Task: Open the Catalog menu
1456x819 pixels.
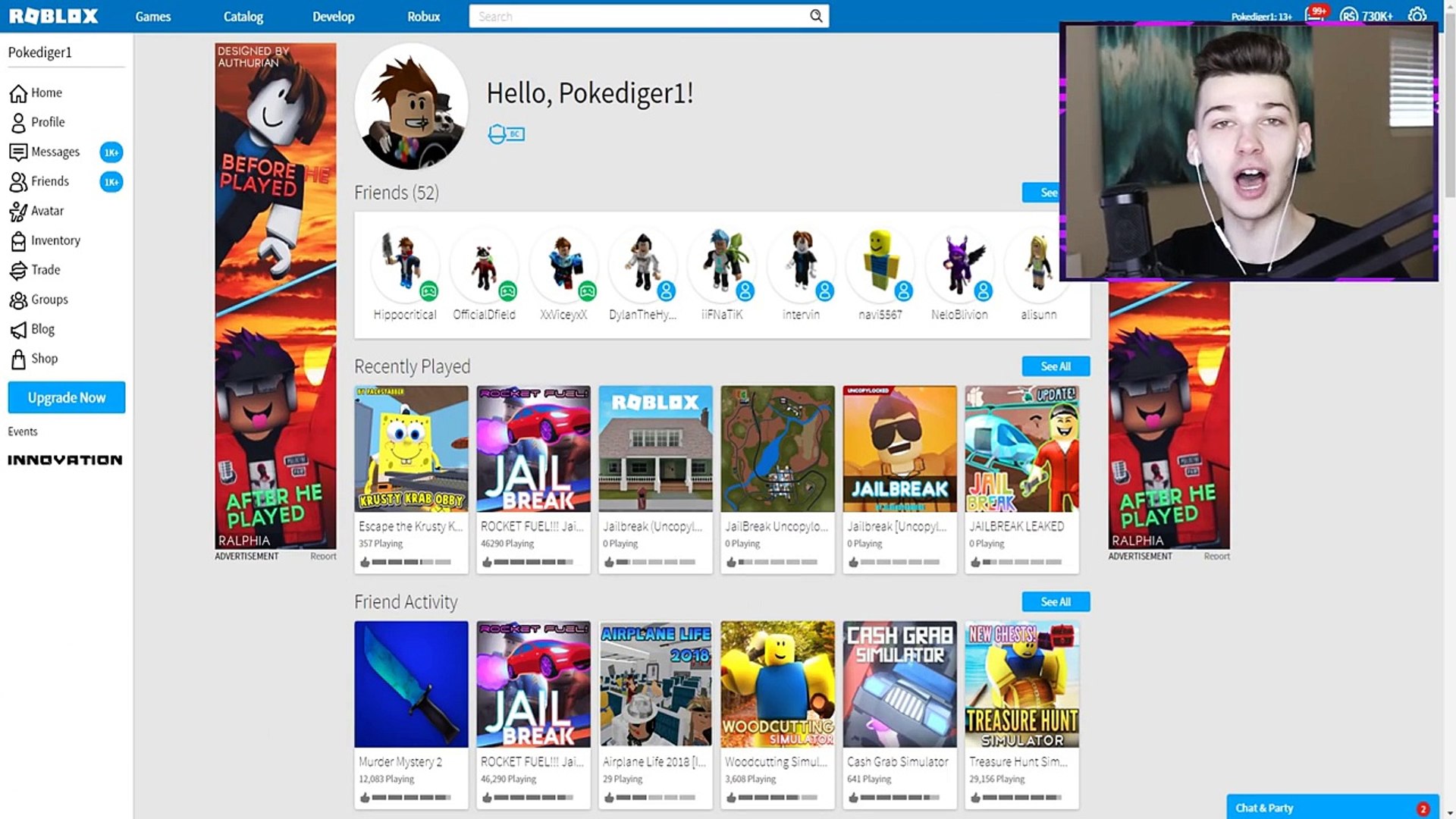Action: [243, 16]
